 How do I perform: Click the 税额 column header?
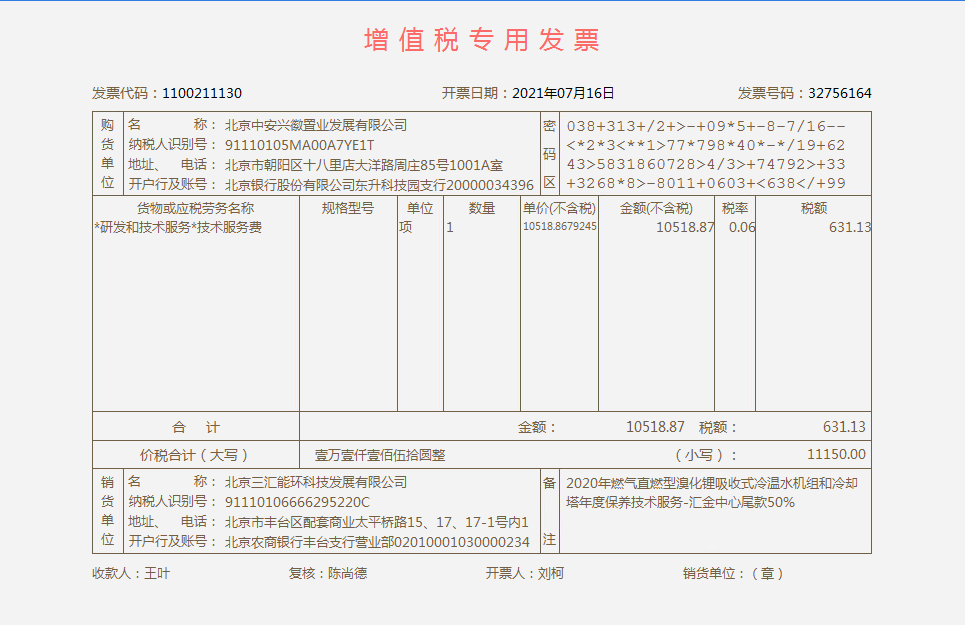[814, 209]
